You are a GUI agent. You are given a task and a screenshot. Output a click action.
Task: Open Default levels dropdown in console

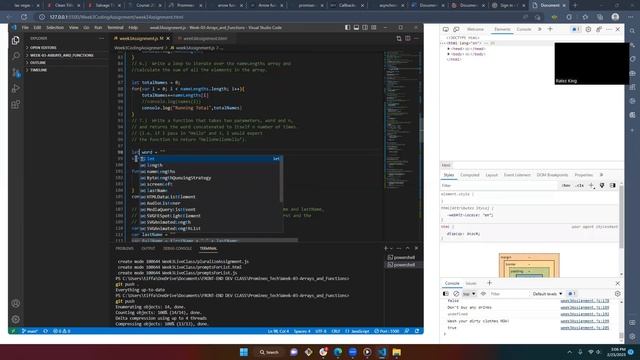point(547,293)
